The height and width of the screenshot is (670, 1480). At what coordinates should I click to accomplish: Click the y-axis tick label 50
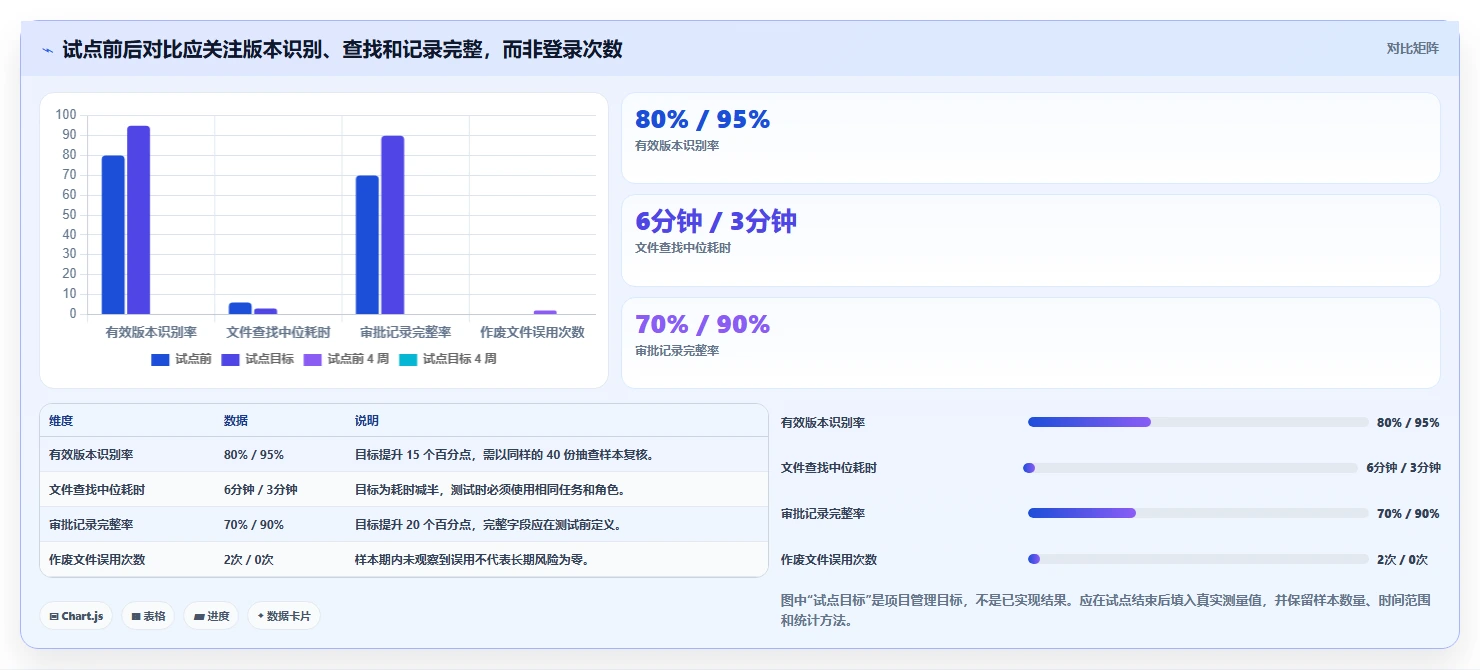coord(69,214)
